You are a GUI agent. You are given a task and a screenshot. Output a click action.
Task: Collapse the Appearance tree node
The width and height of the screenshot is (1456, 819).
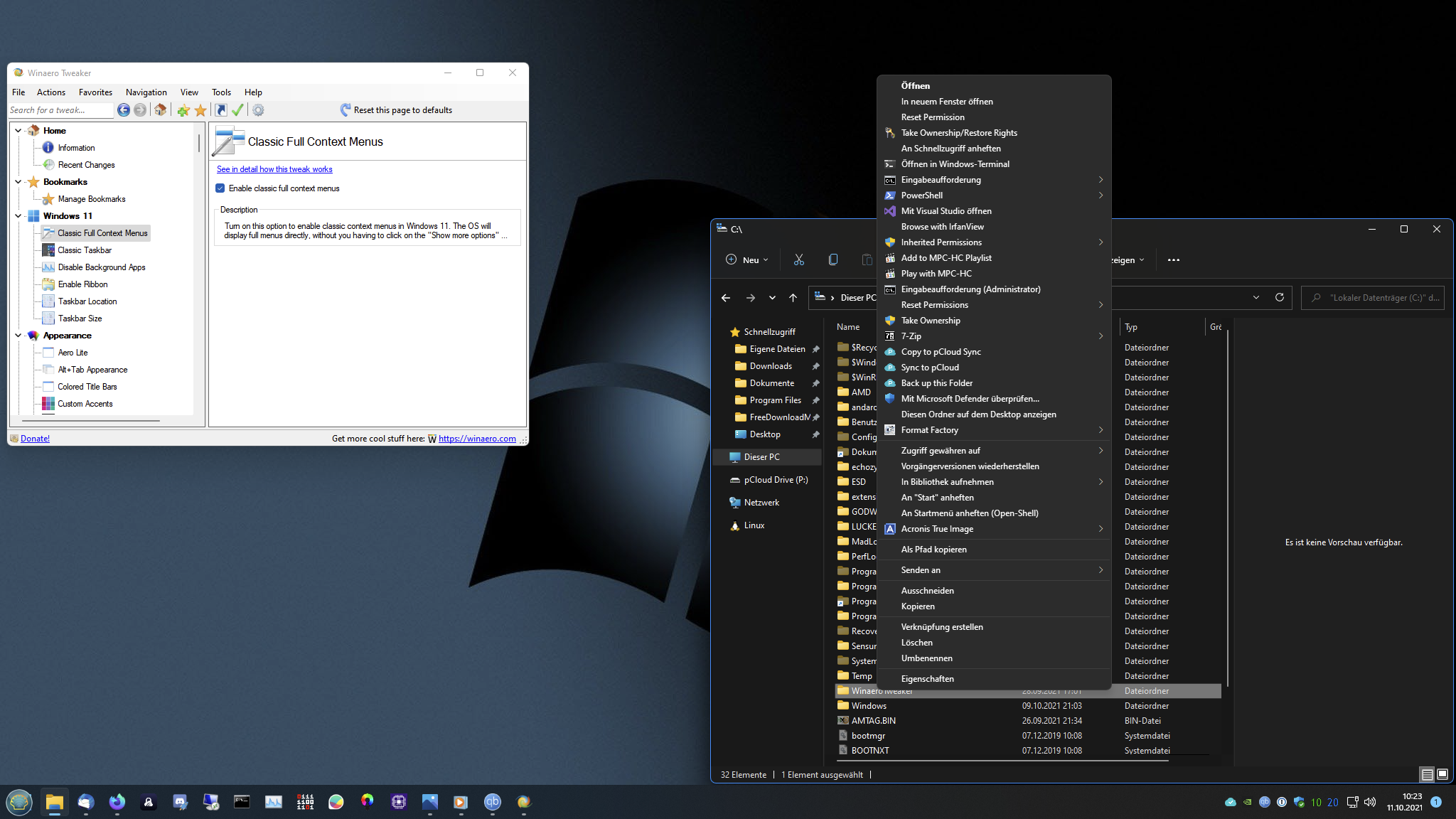[18, 336]
